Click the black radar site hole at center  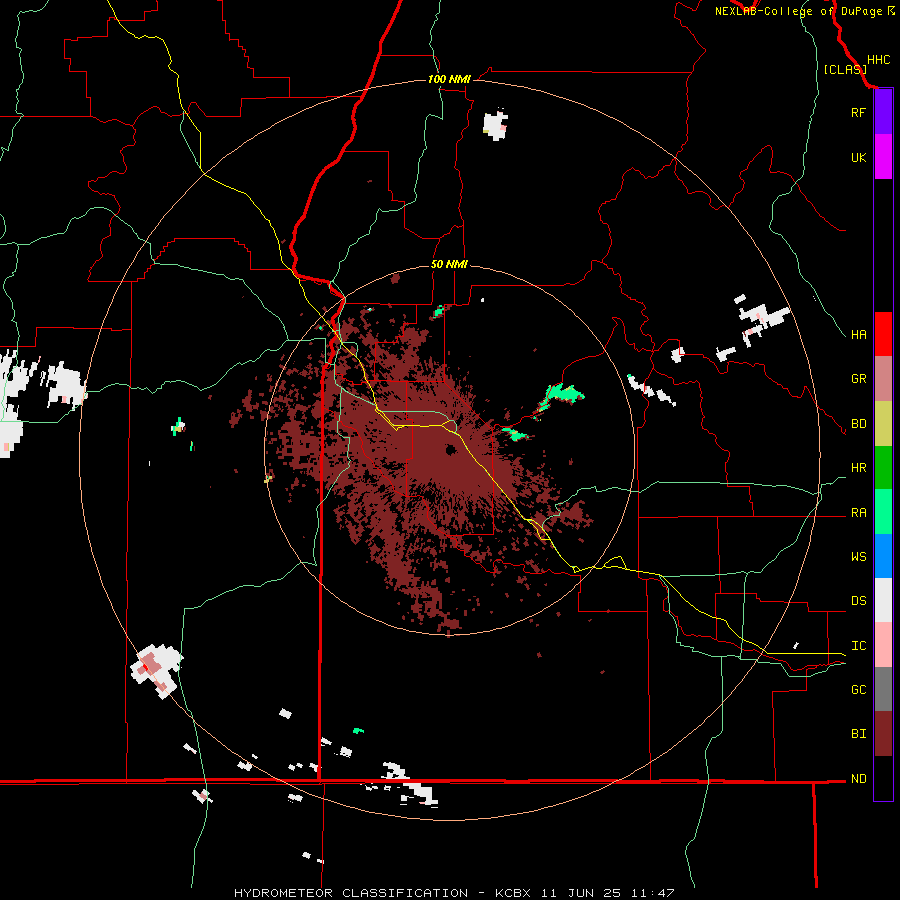coord(450,449)
